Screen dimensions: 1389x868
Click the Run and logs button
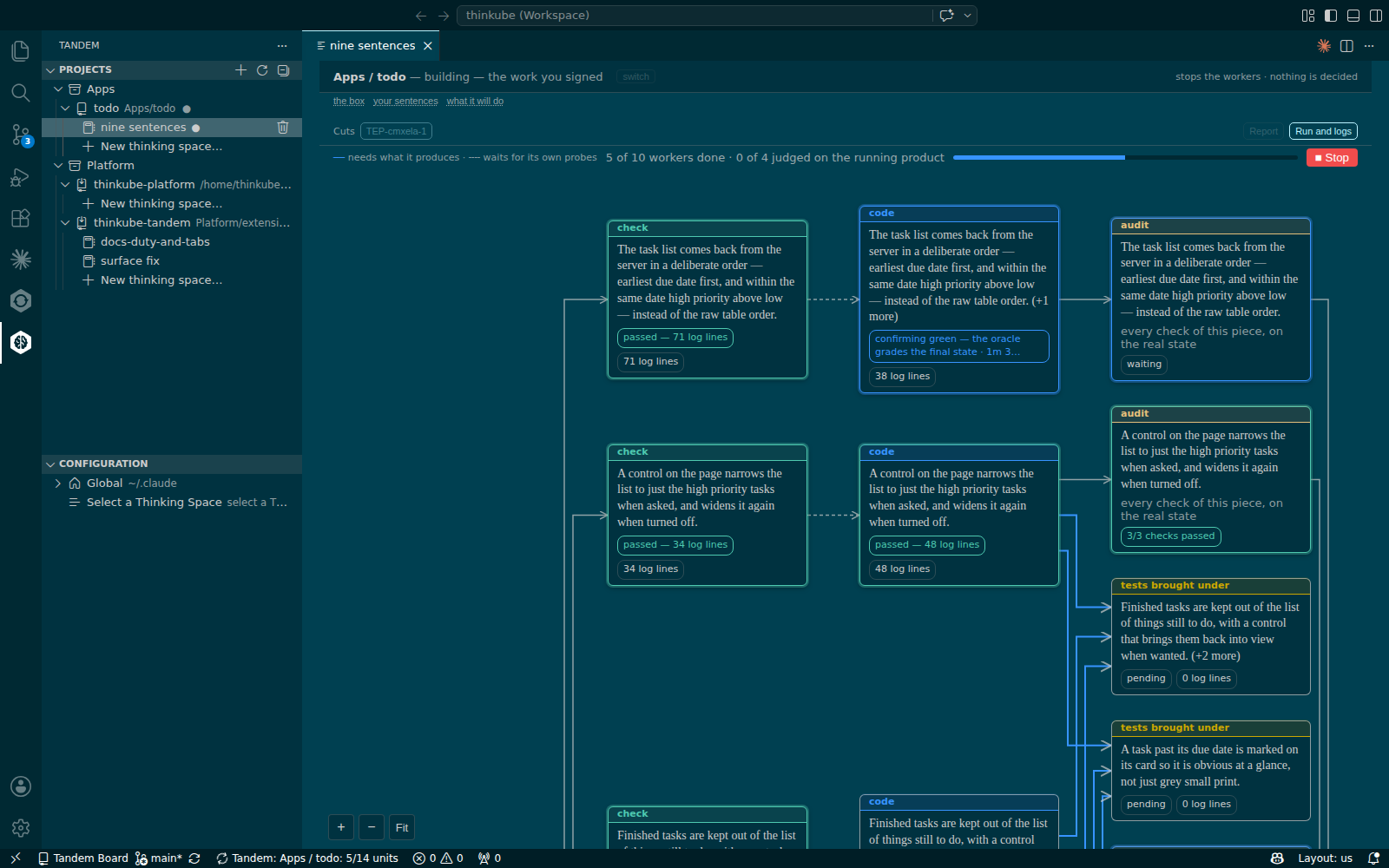1323,131
